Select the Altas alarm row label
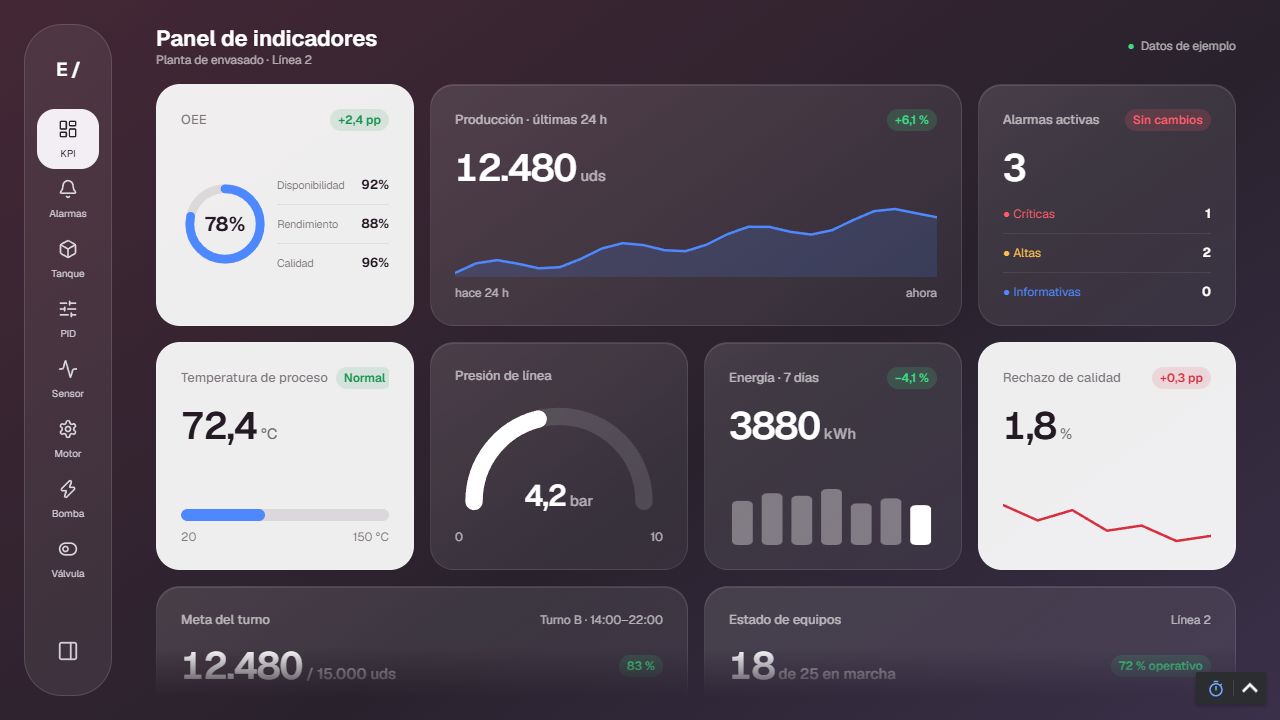1280x720 pixels. [1022, 253]
